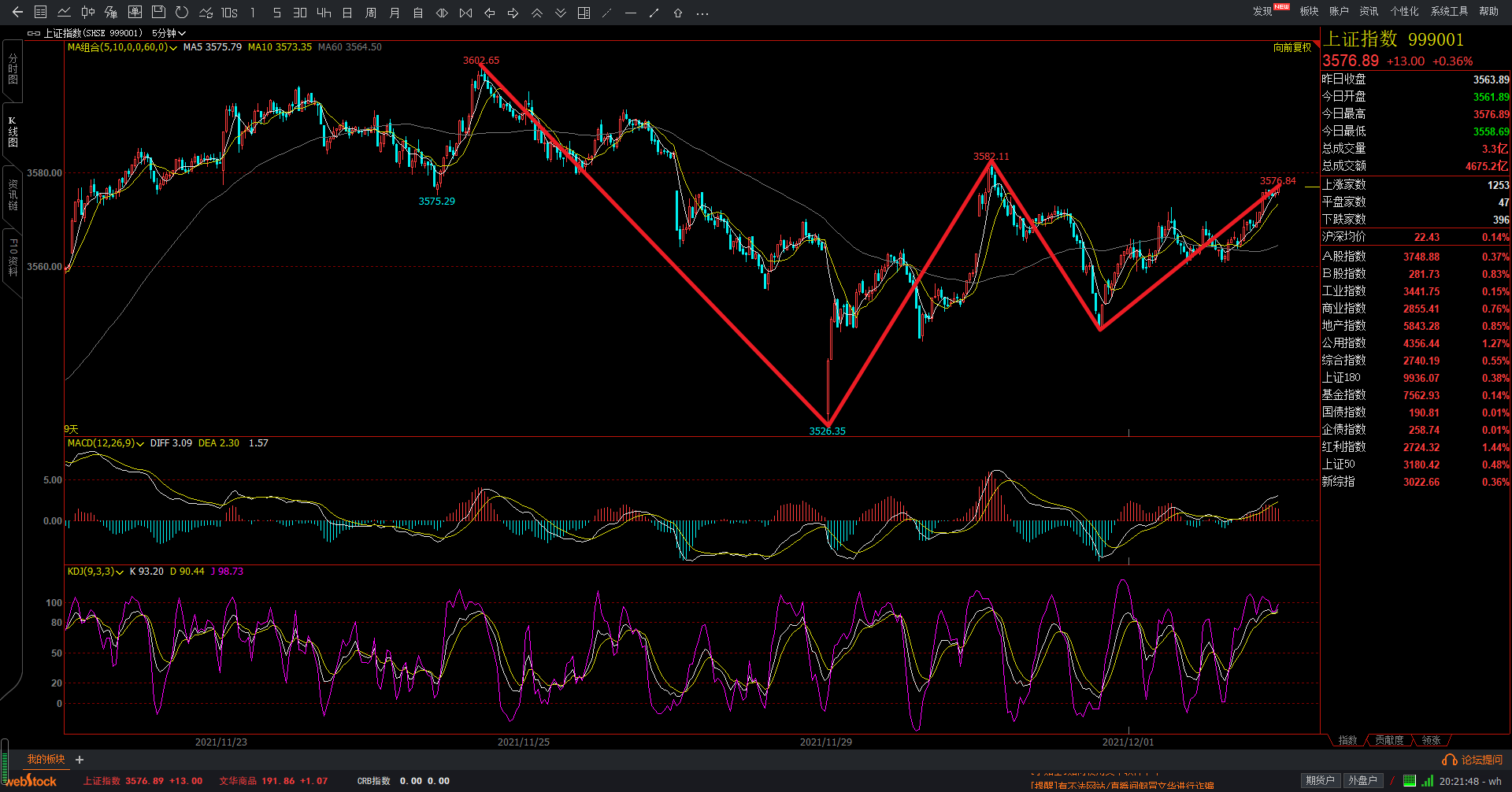
Task: Click the horizontal line drawing tool
Action: pyautogui.click(x=630, y=13)
